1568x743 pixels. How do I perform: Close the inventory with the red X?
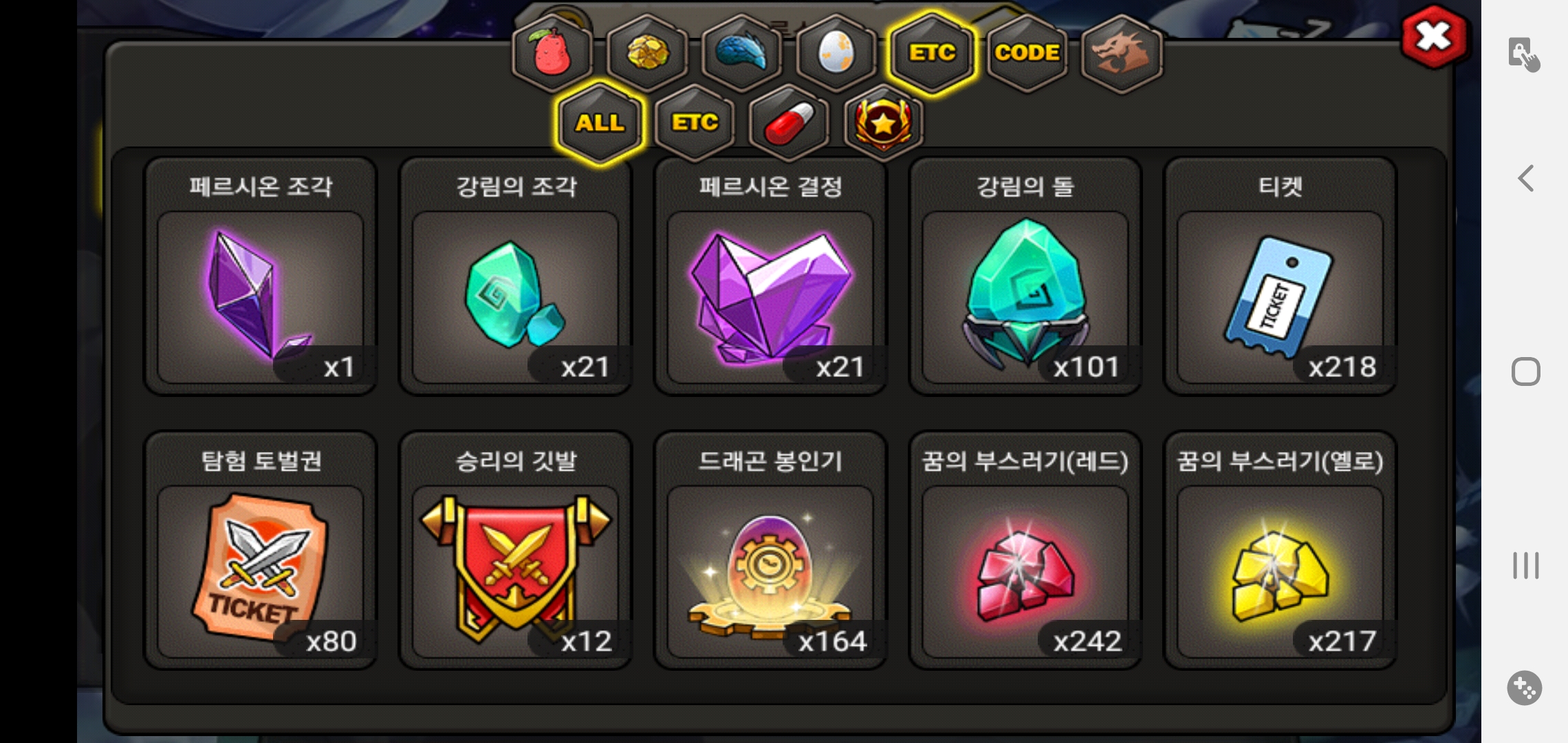[x=1434, y=36]
